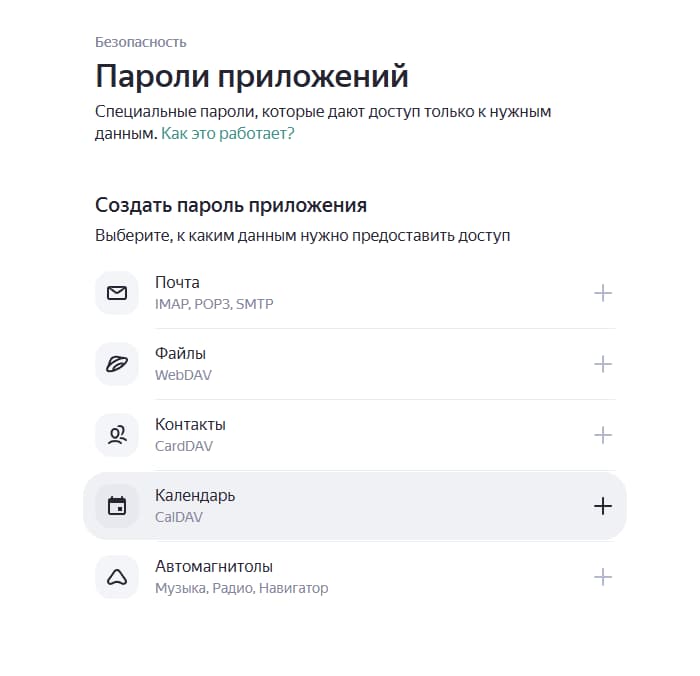
Task: Click the Files disk icon
Action: (x=117, y=364)
